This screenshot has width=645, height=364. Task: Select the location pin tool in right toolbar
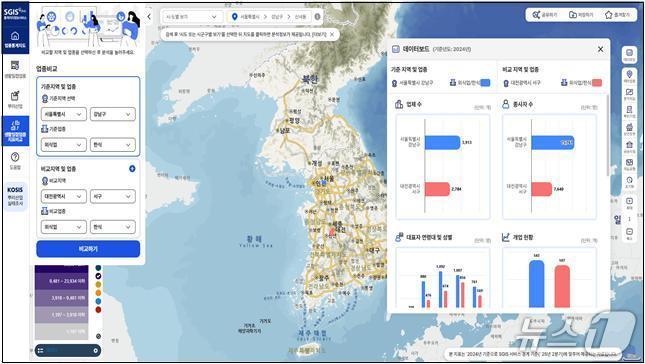629,76
